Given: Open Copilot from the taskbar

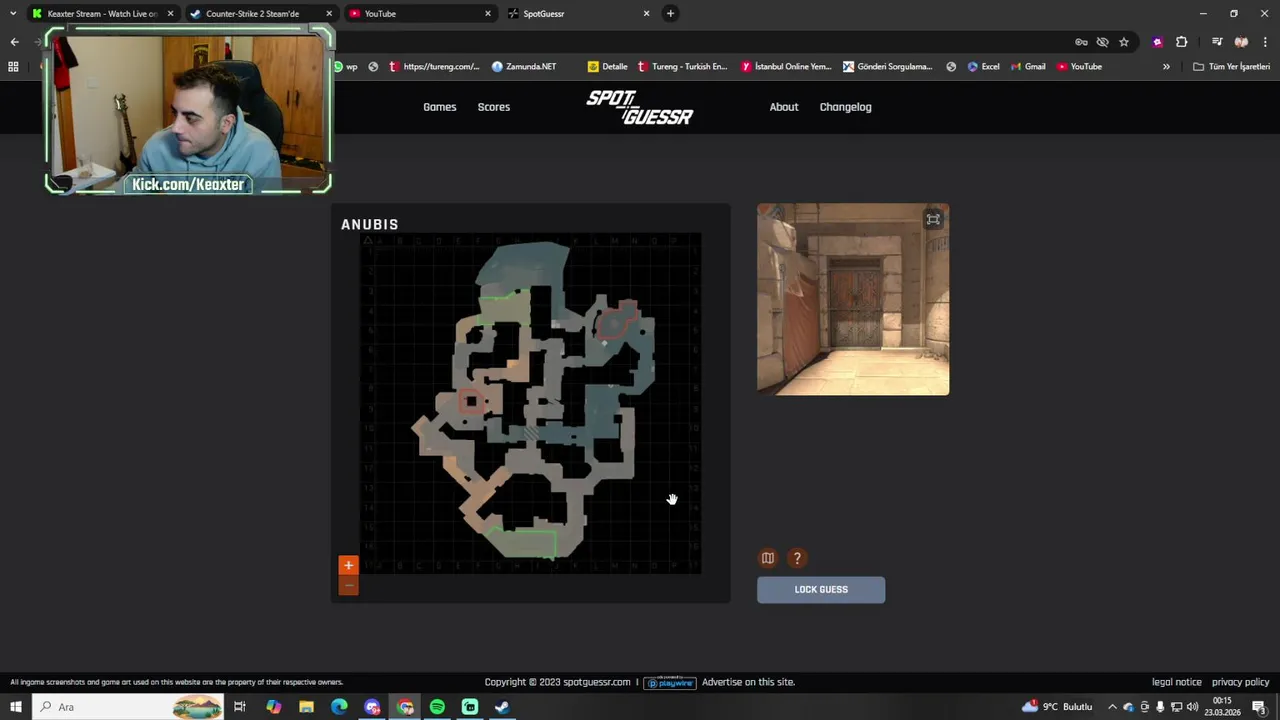Looking at the screenshot, I should 274,707.
